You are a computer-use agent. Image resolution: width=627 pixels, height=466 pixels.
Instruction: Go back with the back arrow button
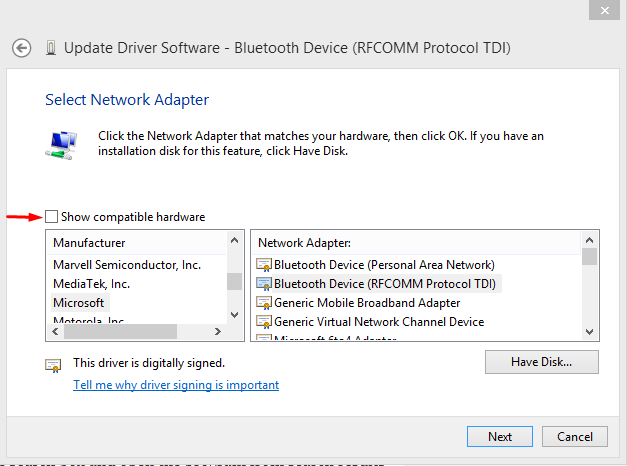(x=22, y=48)
